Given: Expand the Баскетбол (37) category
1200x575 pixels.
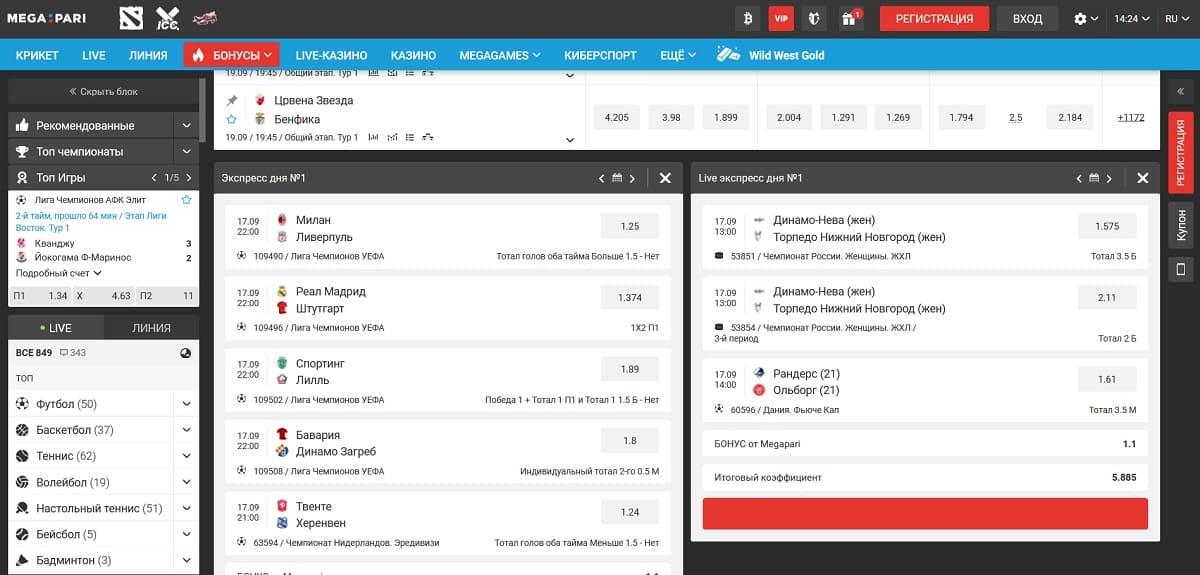Looking at the screenshot, I should click(x=186, y=430).
